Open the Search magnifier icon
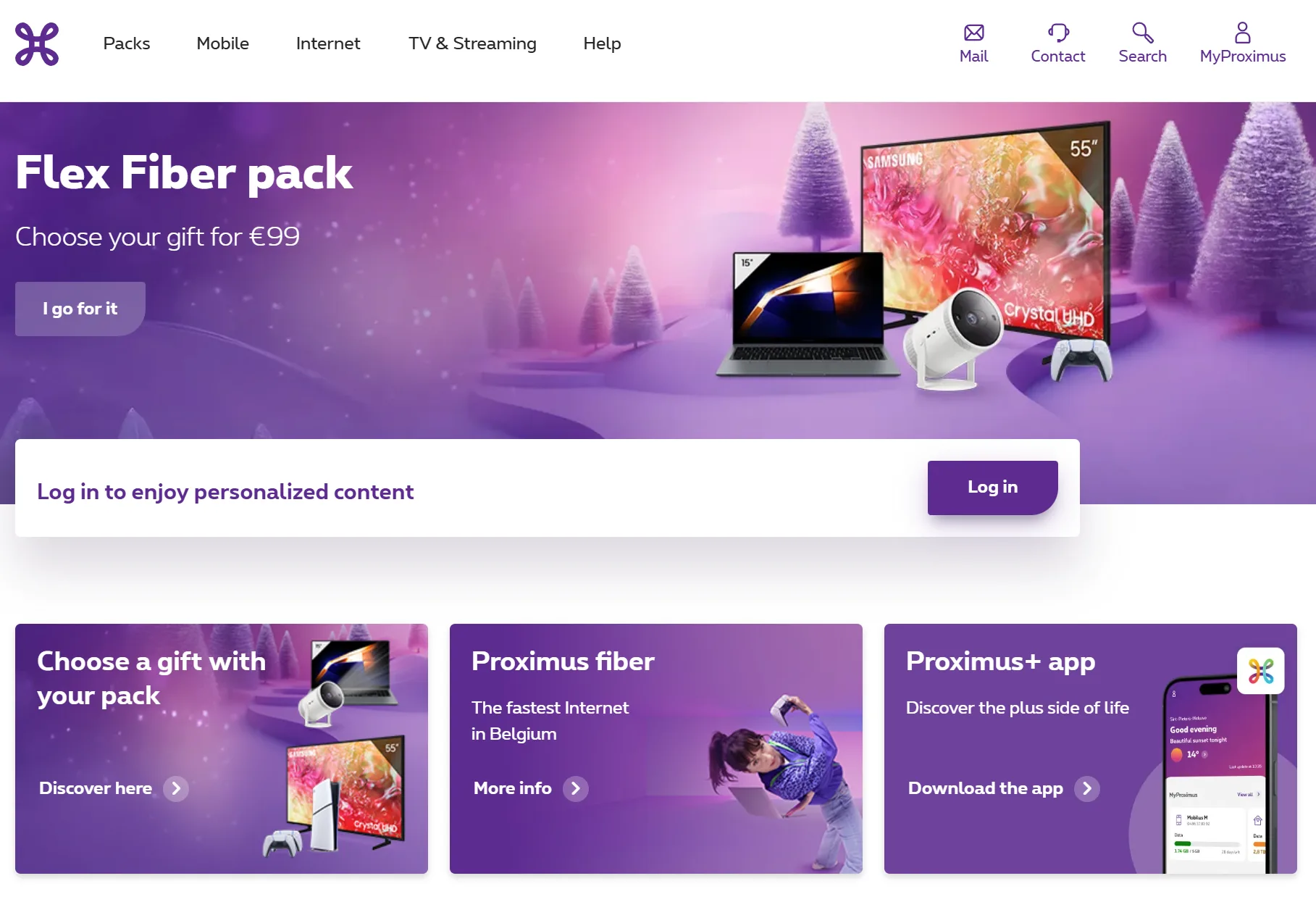Viewport: 1316px width, 902px height. (x=1142, y=33)
